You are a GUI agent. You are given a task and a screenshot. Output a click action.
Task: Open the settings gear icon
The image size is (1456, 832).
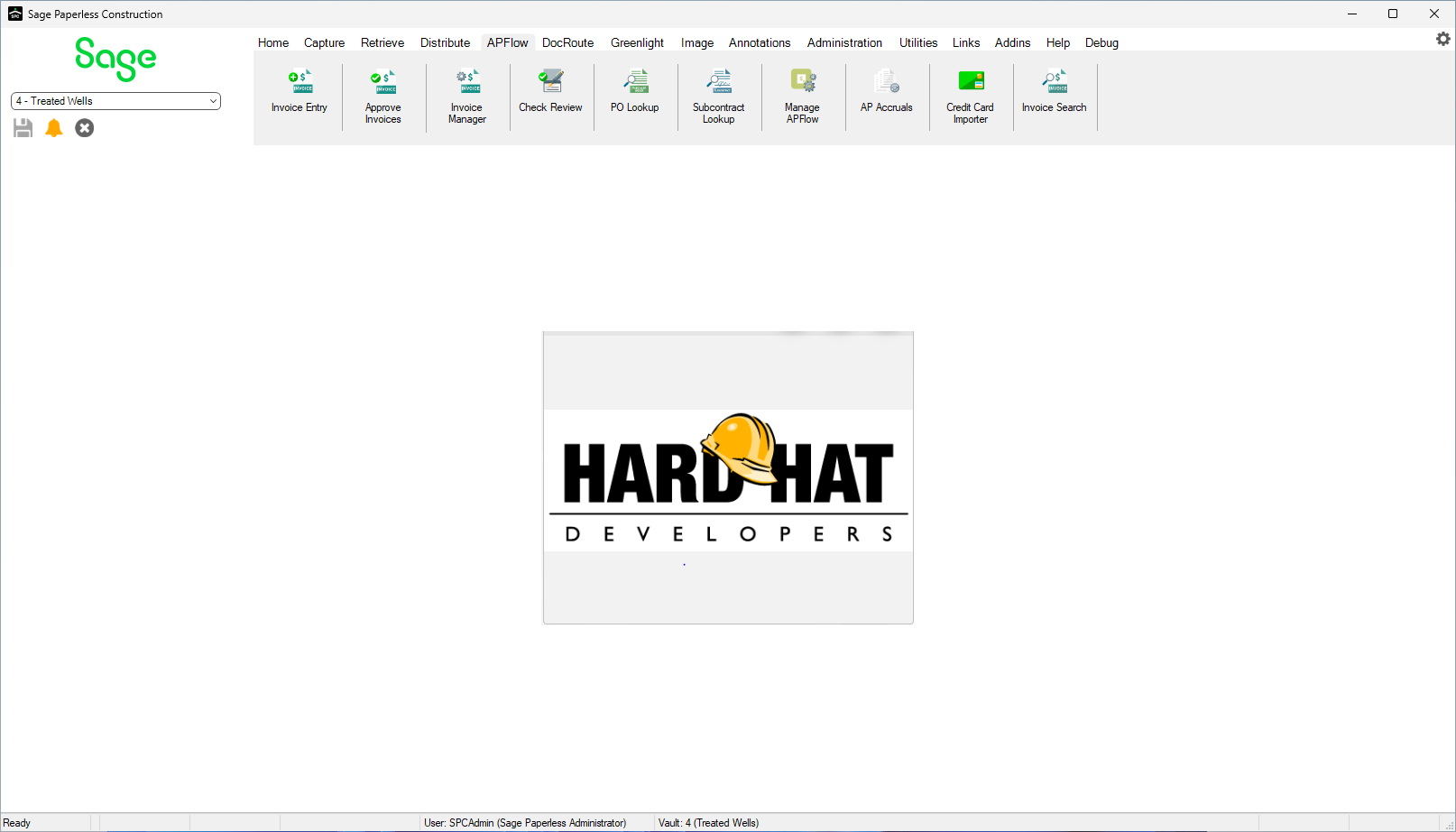point(1443,39)
